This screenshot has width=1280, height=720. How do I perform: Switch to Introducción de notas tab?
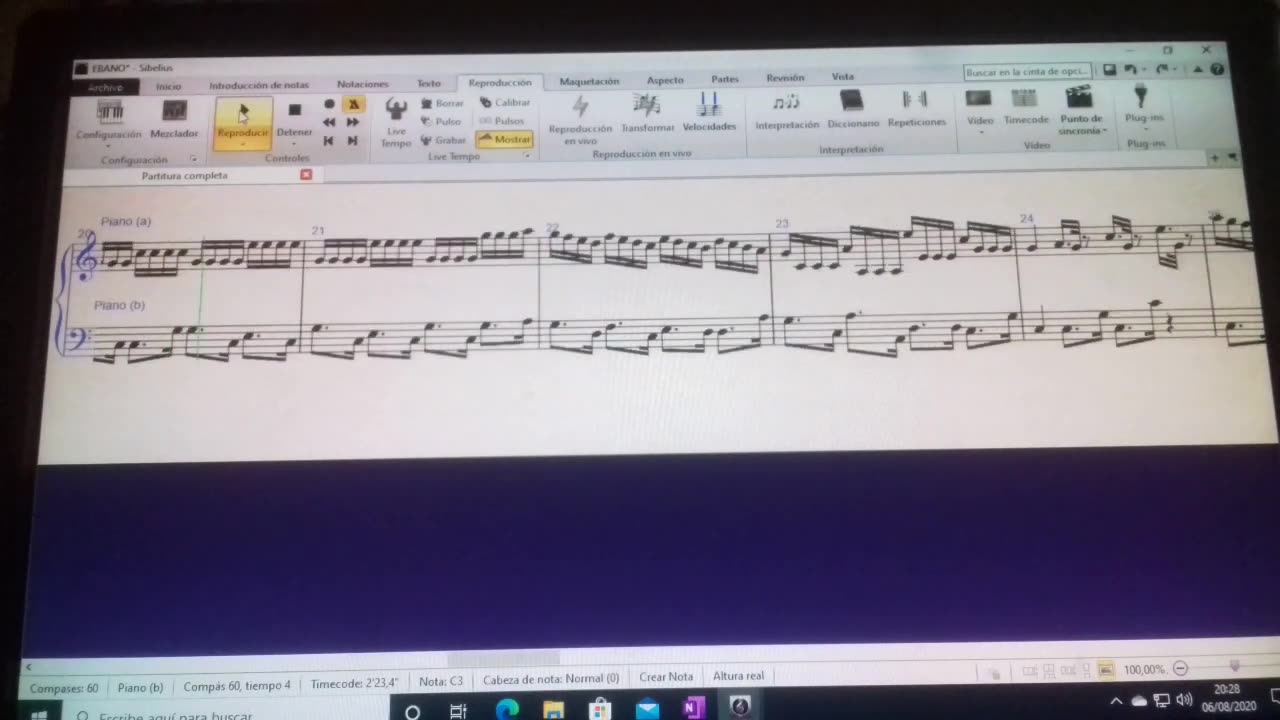(259, 85)
